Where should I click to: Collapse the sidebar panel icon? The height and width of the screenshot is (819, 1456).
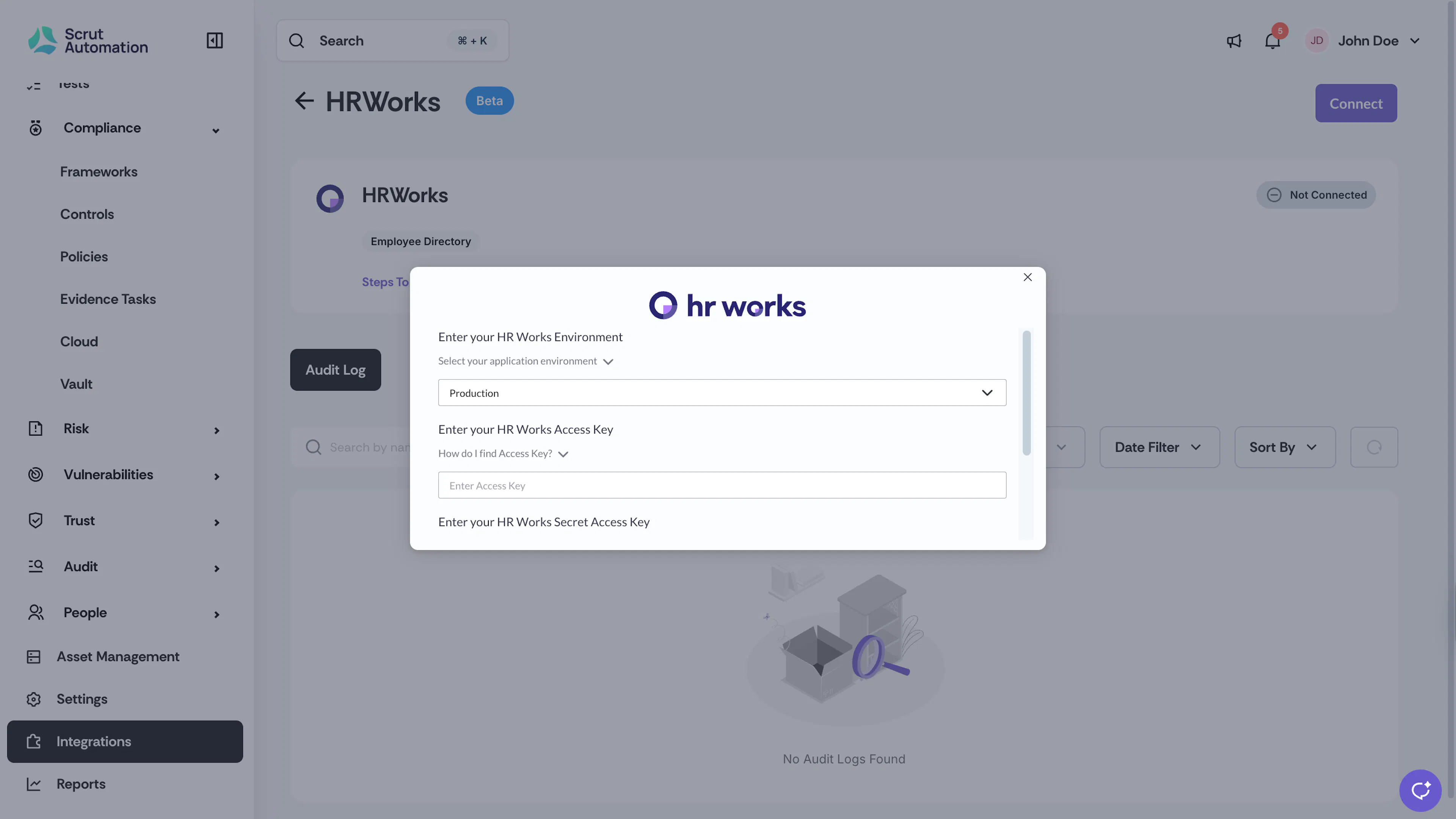click(x=214, y=41)
